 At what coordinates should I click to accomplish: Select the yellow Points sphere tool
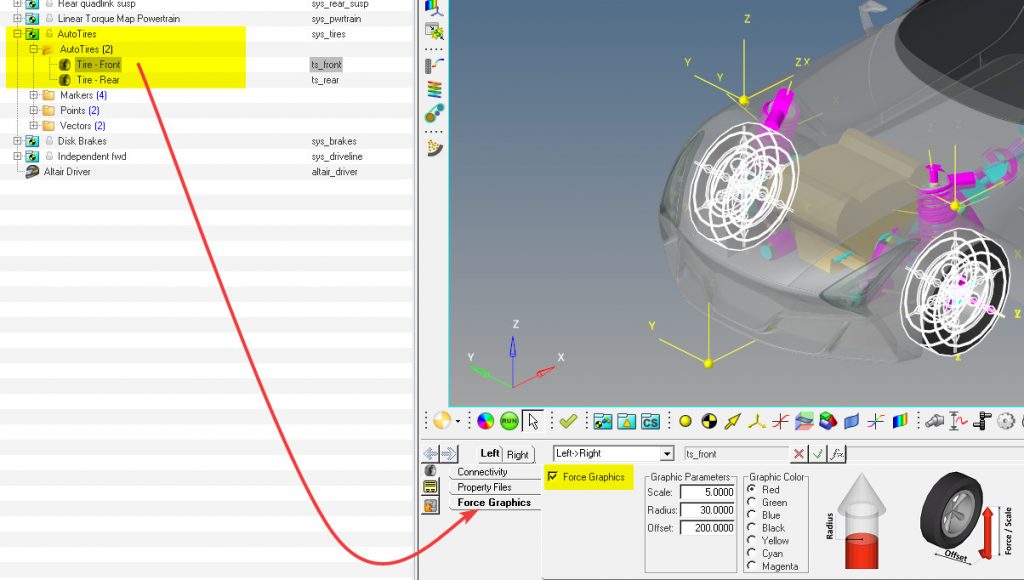685,422
